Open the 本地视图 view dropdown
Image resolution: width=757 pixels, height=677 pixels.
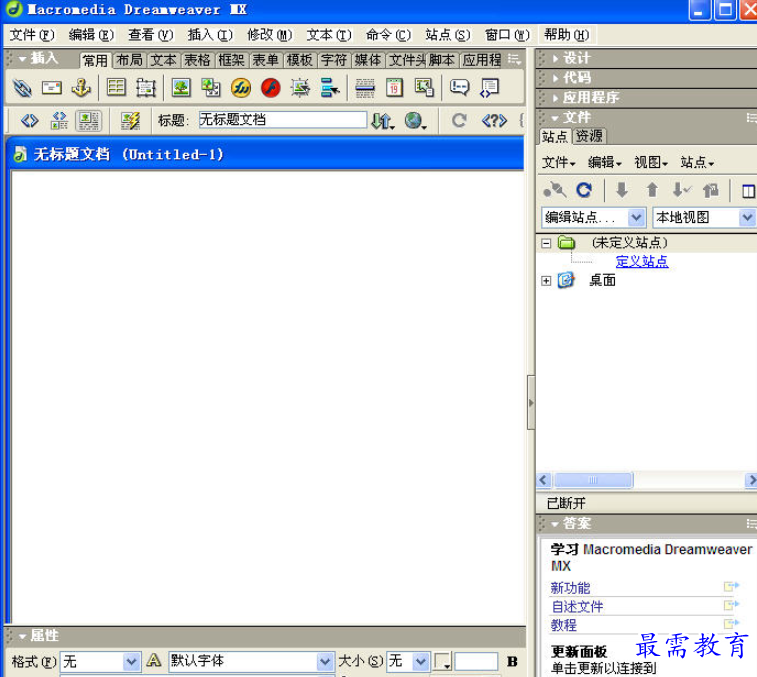click(748, 218)
